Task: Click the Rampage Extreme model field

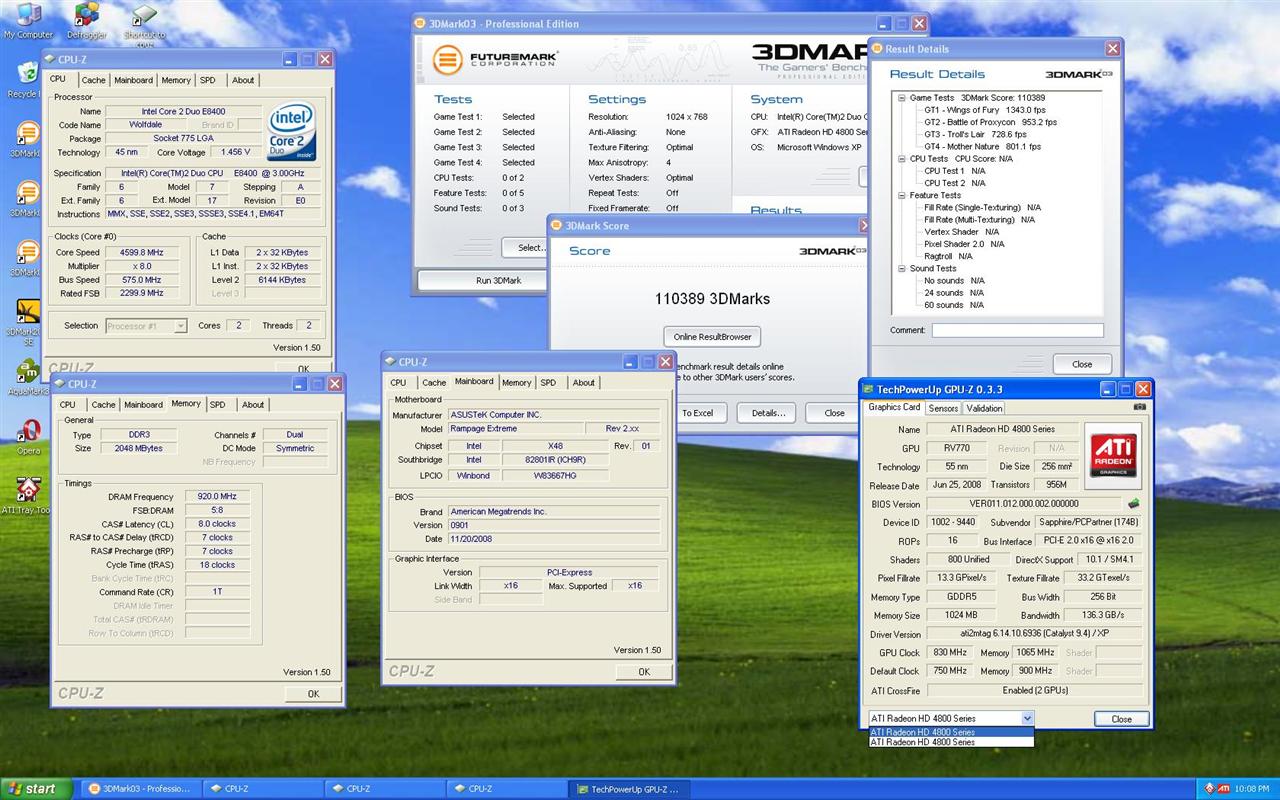Action: point(515,429)
